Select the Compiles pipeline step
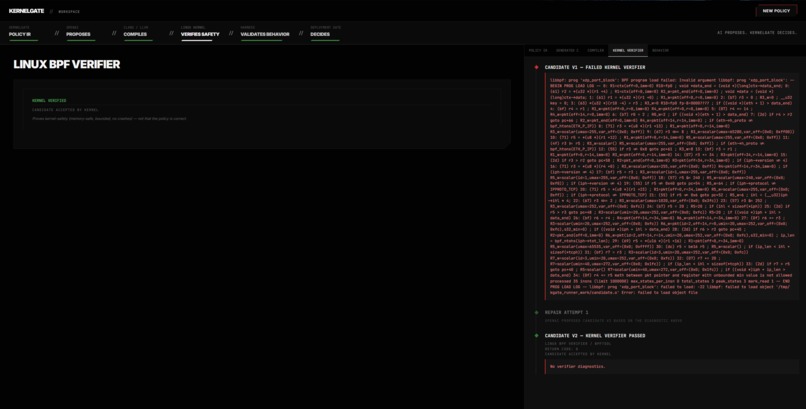Viewport: 806px width, 409px height. pos(138,32)
